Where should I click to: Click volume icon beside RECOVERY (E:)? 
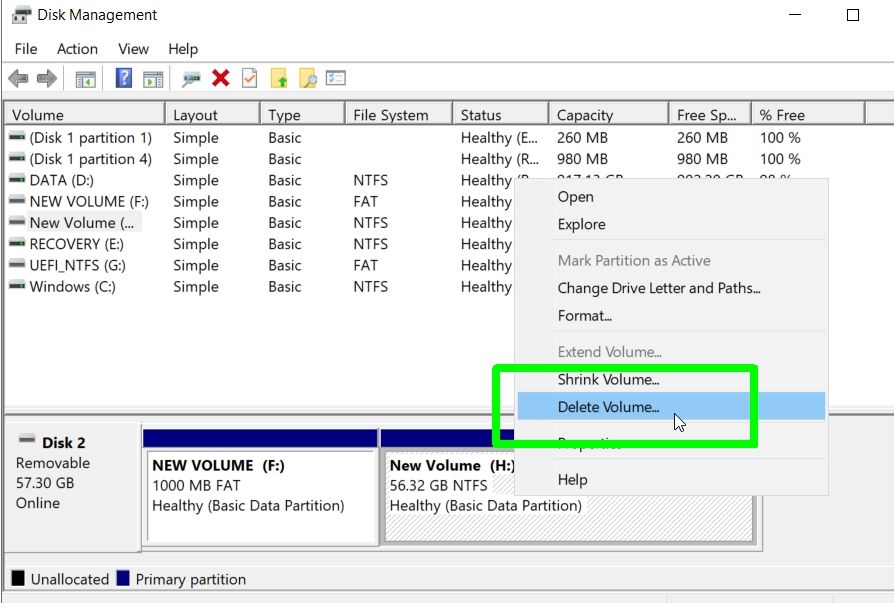tap(17, 243)
